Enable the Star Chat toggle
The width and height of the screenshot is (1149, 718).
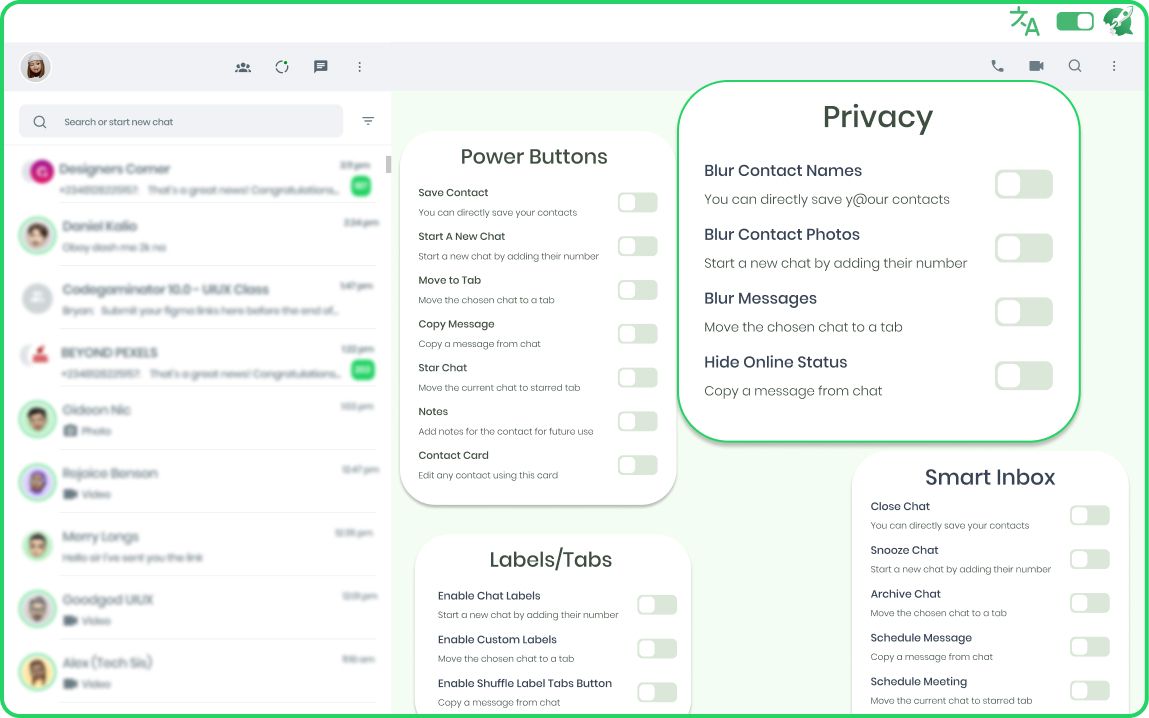(x=638, y=377)
